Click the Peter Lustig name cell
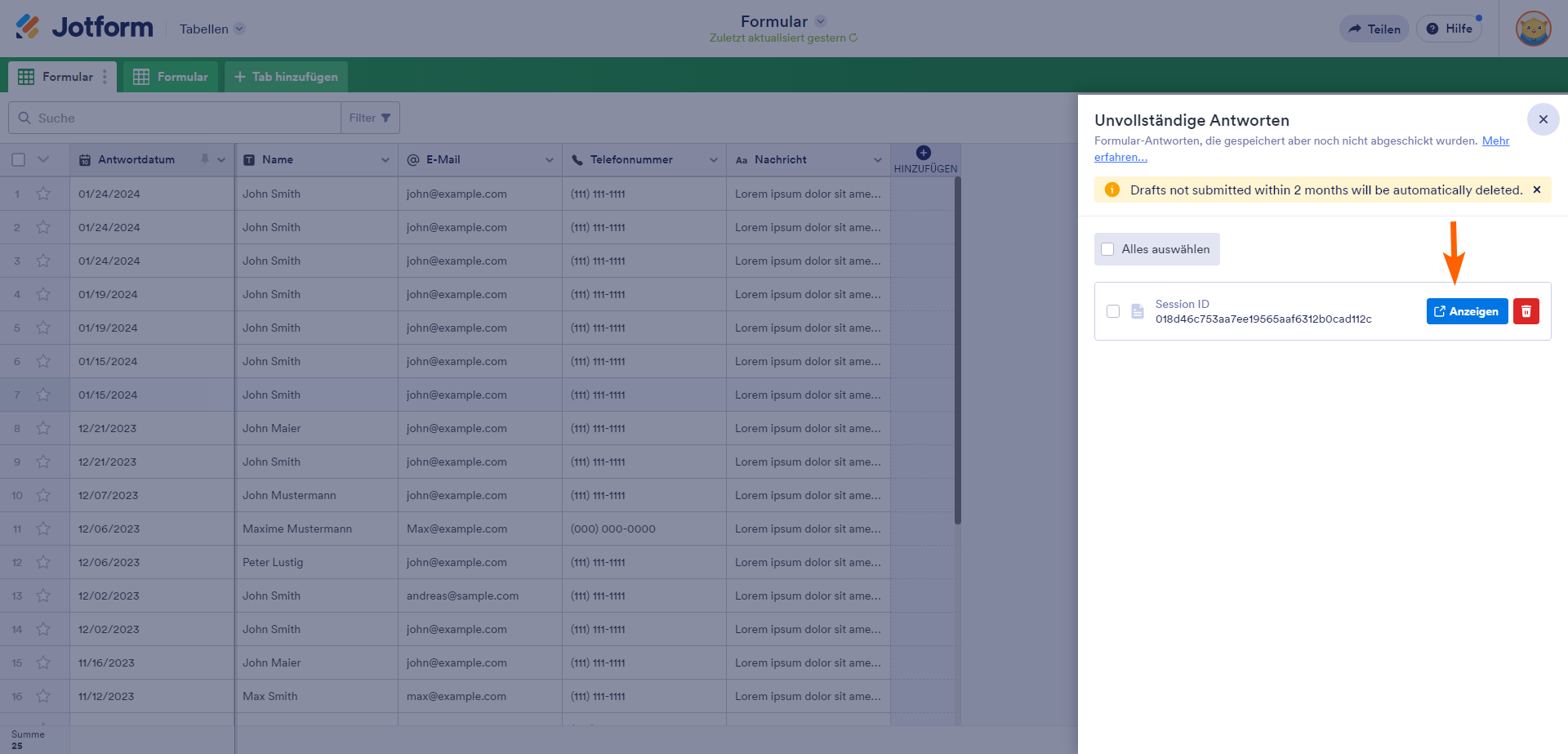 (316, 562)
